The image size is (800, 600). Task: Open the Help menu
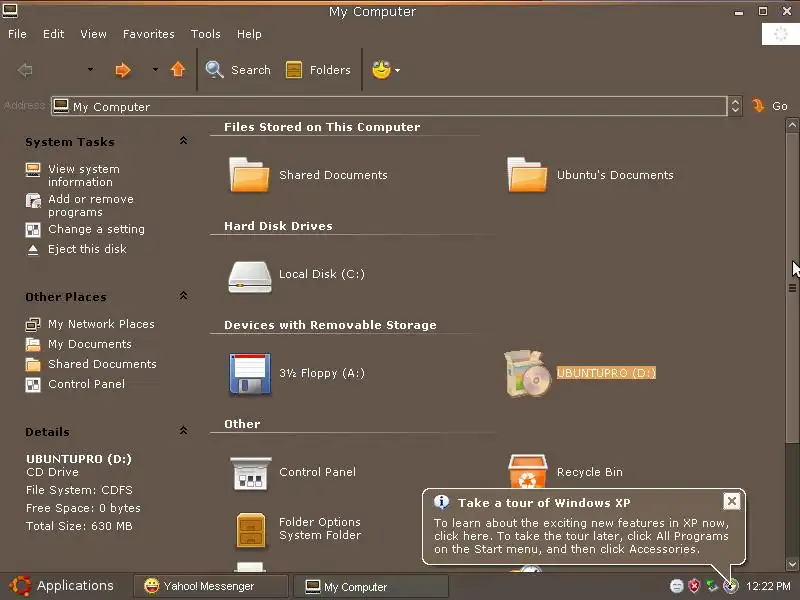tap(249, 34)
